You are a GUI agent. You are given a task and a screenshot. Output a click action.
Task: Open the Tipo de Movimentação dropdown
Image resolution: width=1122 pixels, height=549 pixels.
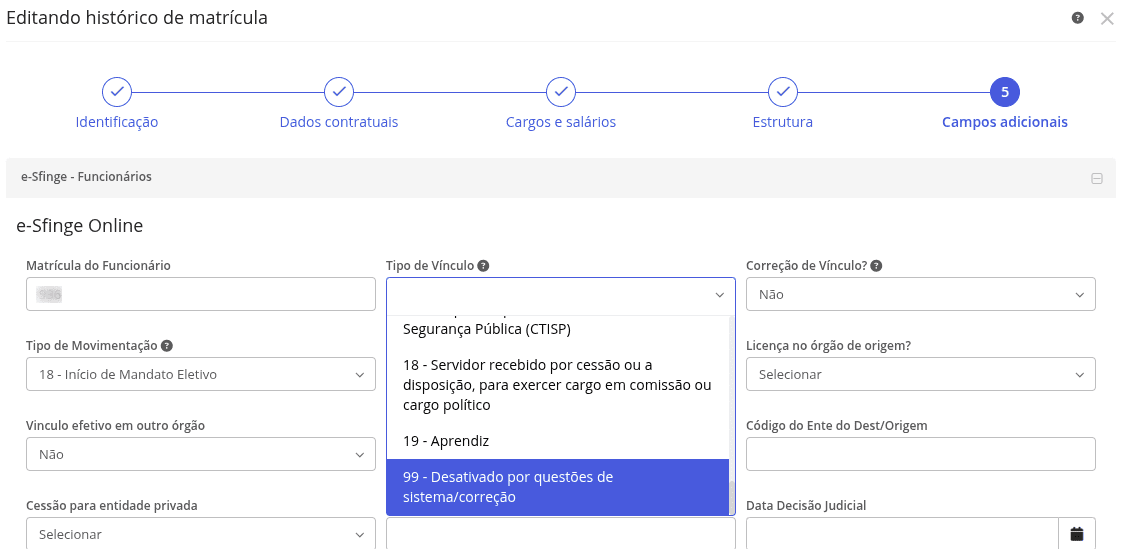[x=200, y=374]
